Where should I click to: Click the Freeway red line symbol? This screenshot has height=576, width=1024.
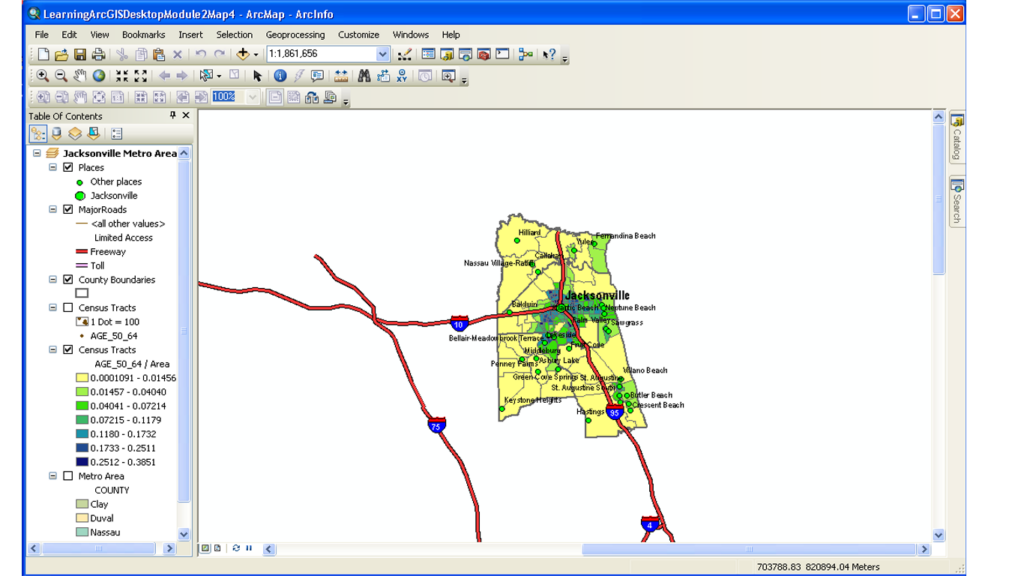pyautogui.click(x=82, y=251)
